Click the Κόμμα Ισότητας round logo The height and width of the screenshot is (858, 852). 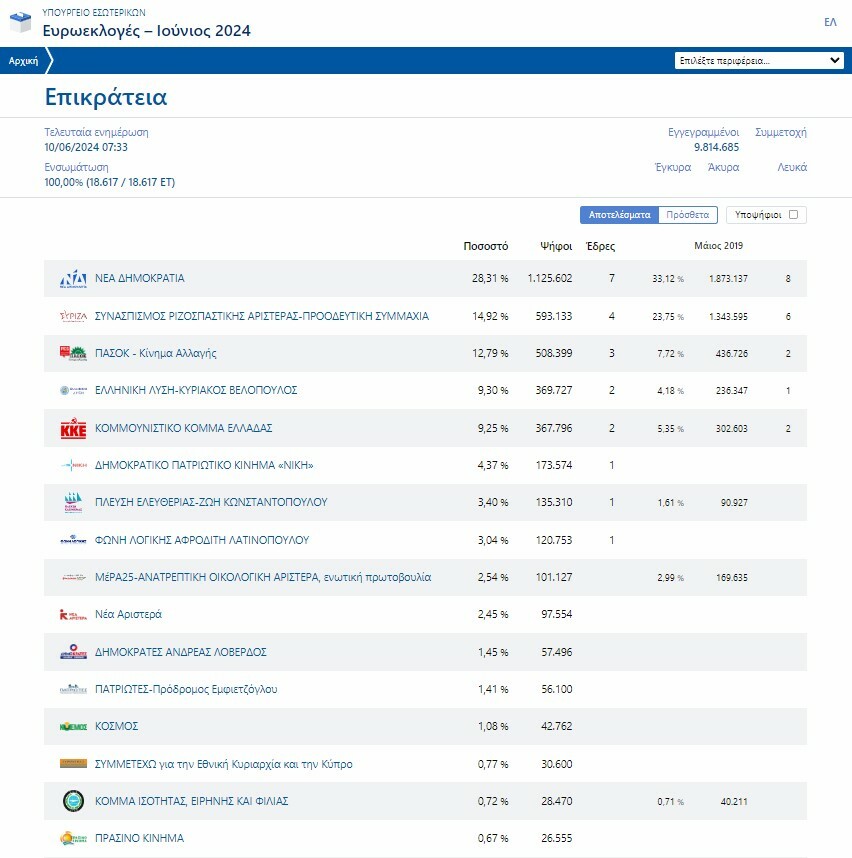[x=73, y=801]
